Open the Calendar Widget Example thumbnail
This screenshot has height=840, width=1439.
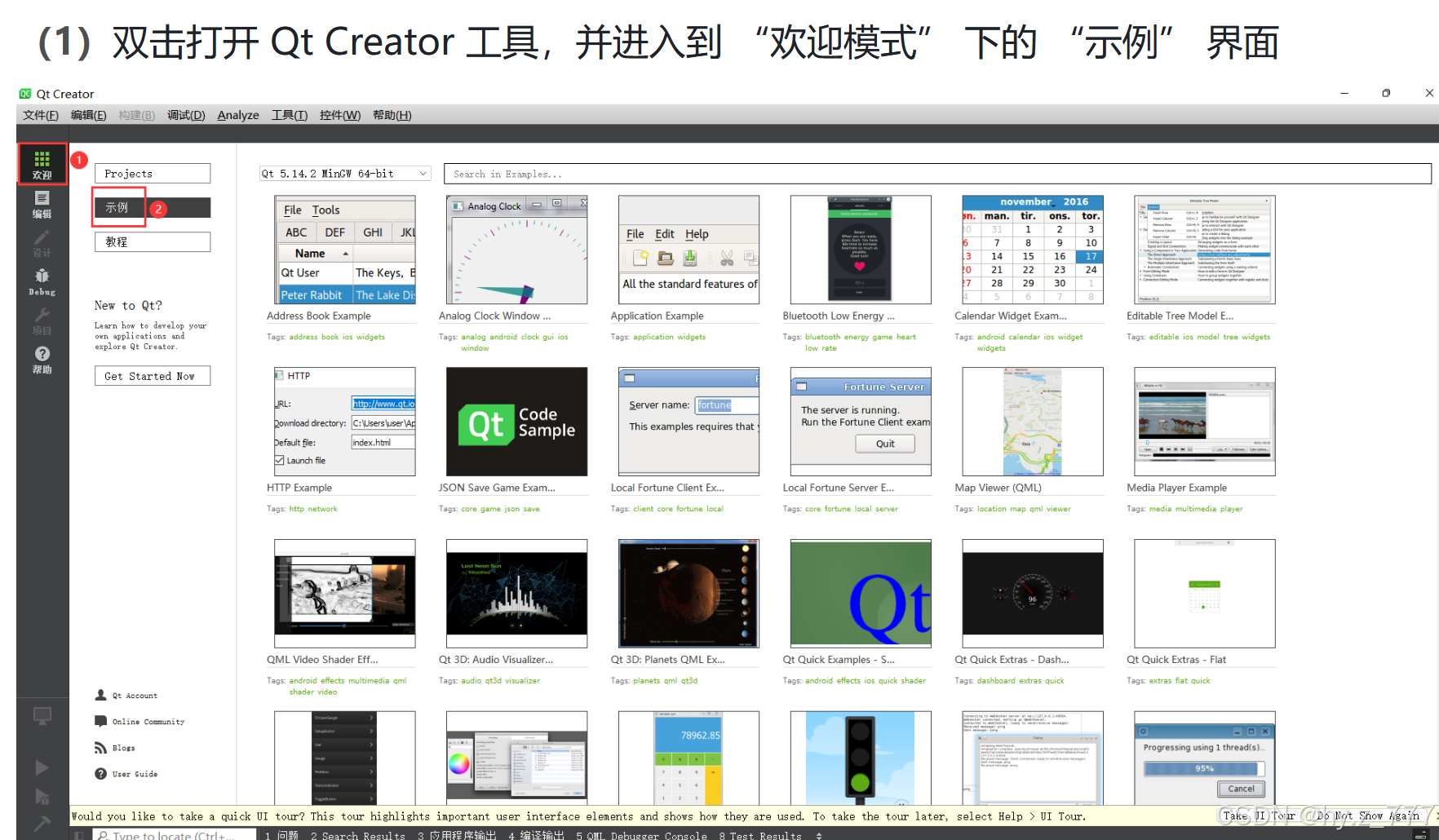click(x=1033, y=250)
